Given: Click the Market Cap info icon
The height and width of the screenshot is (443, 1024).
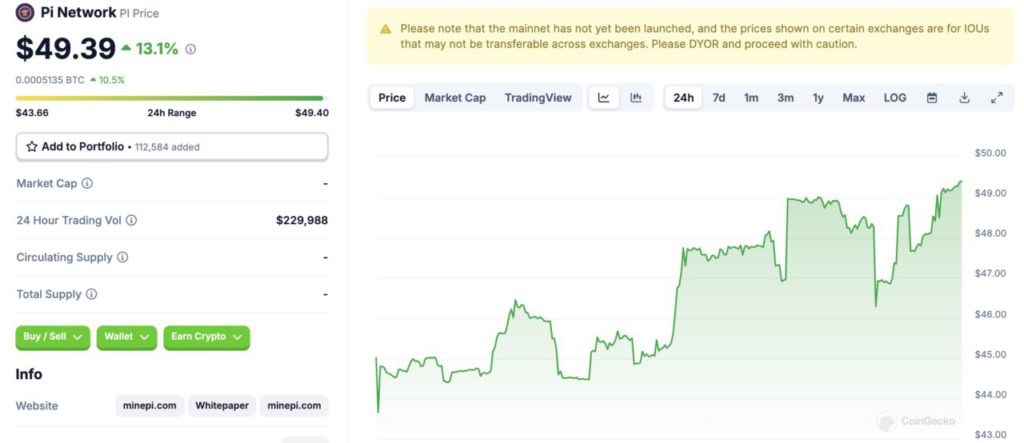Looking at the screenshot, I should coord(87,184).
